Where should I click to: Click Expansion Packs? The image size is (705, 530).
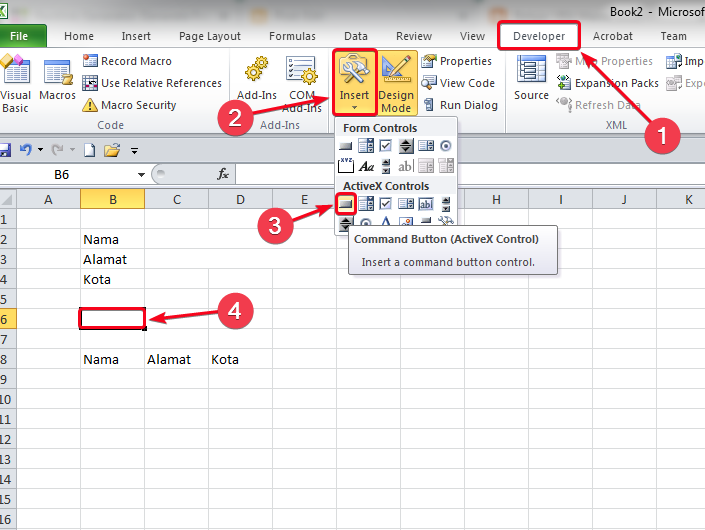click(x=607, y=83)
